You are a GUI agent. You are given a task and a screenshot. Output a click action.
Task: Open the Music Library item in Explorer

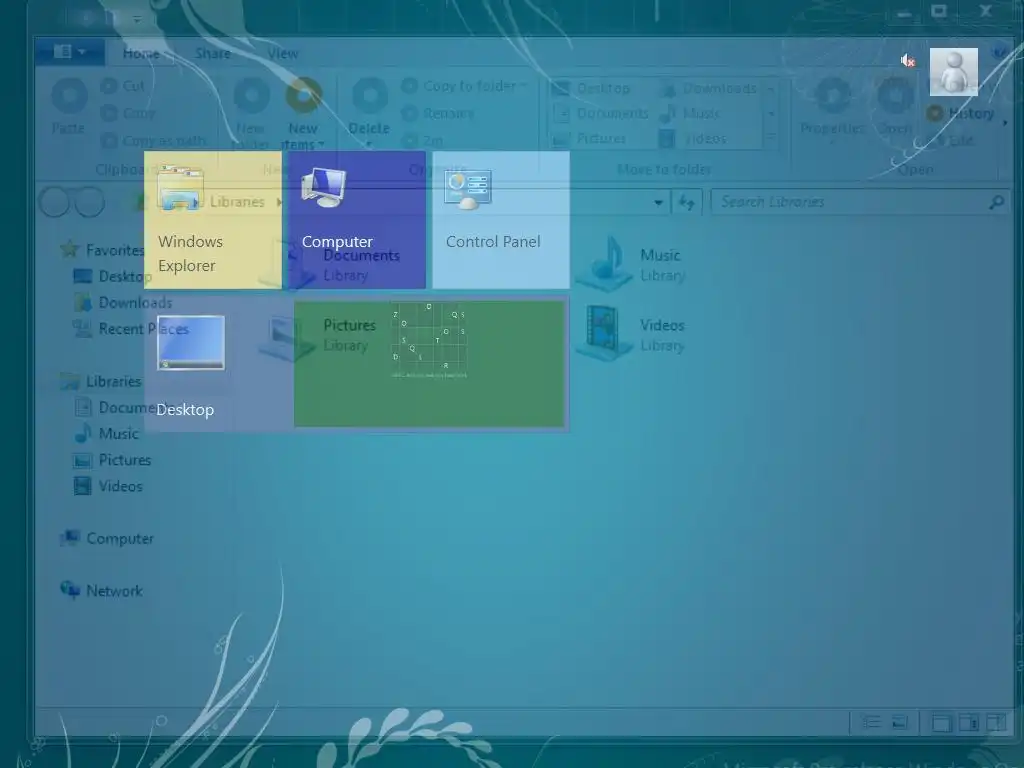(630, 264)
